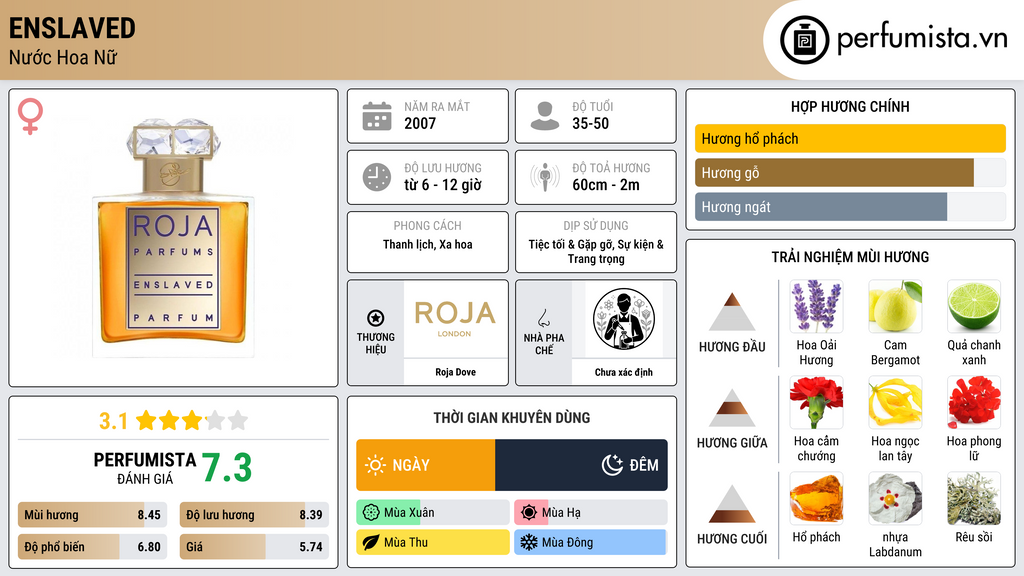This screenshot has height=576, width=1024.
Task: Click the Hương Đầu pyramid icon
Action: (732, 312)
